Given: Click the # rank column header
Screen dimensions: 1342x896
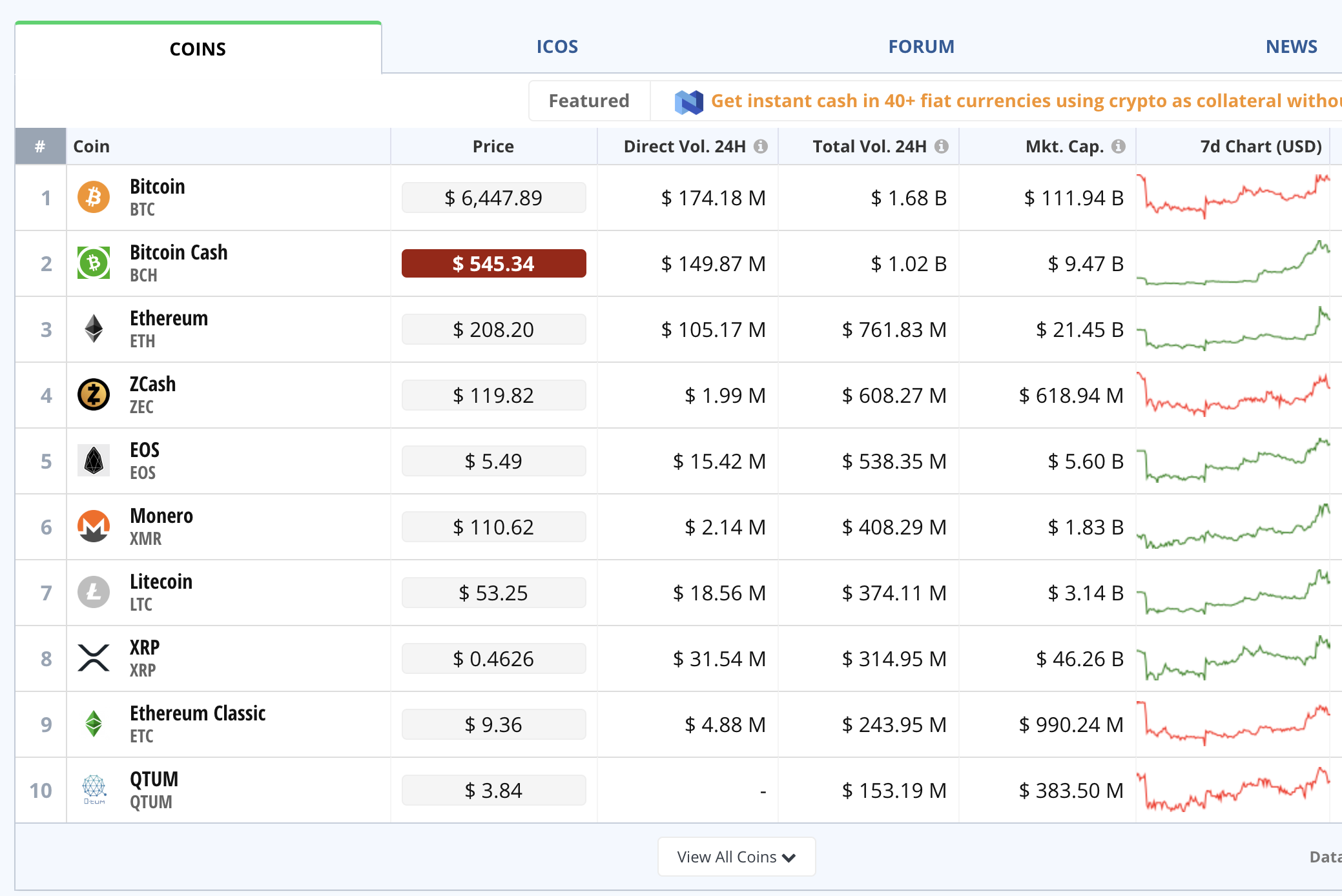Looking at the screenshot, I should [41, 147].
